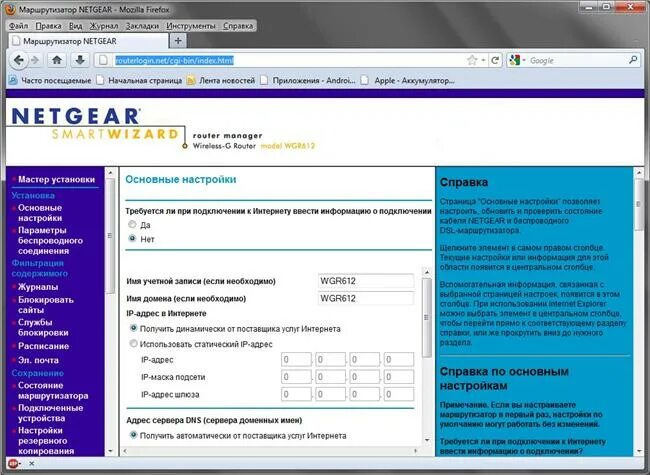The width and height of the screenshot is (650, 475).
Task: Bookmark page with the star icon
Action: click(x=472, y=61)
